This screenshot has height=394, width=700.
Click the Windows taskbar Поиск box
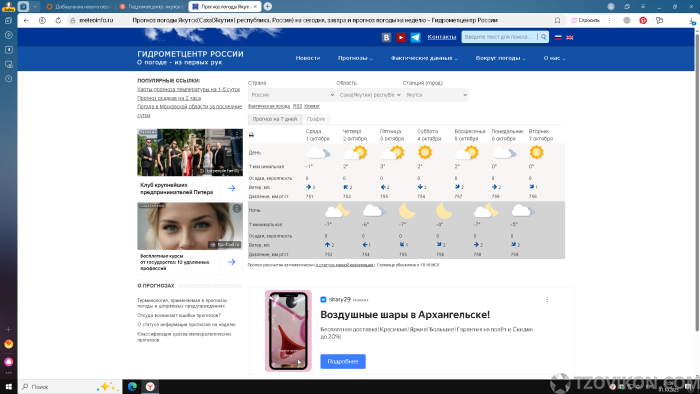tap(71, 386)
